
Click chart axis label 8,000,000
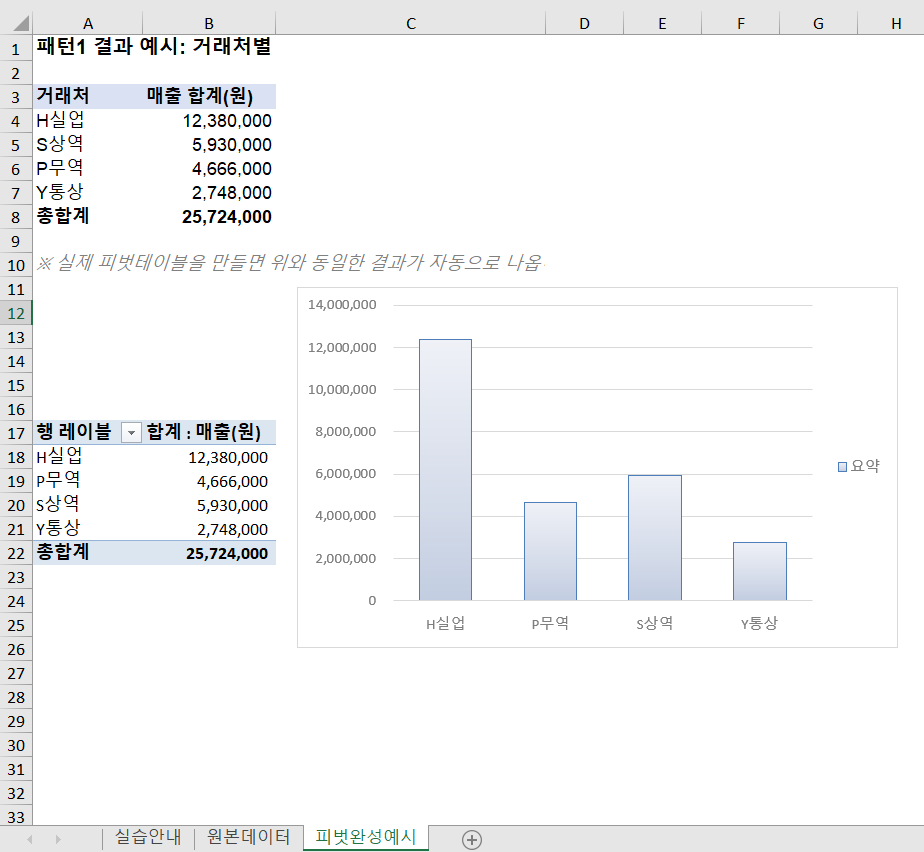345,431
